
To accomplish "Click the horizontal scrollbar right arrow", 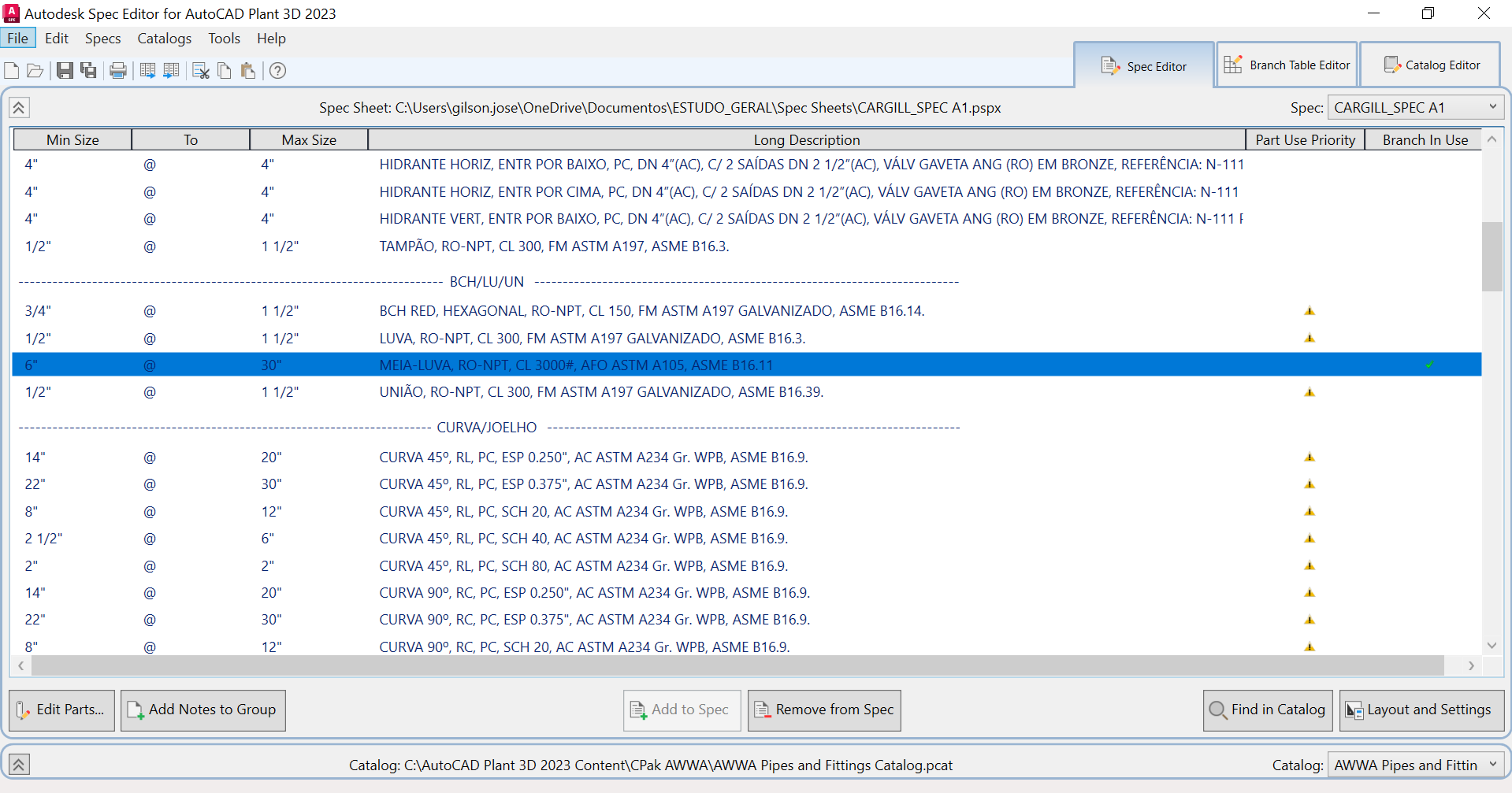I will [x=1471, y=666].
